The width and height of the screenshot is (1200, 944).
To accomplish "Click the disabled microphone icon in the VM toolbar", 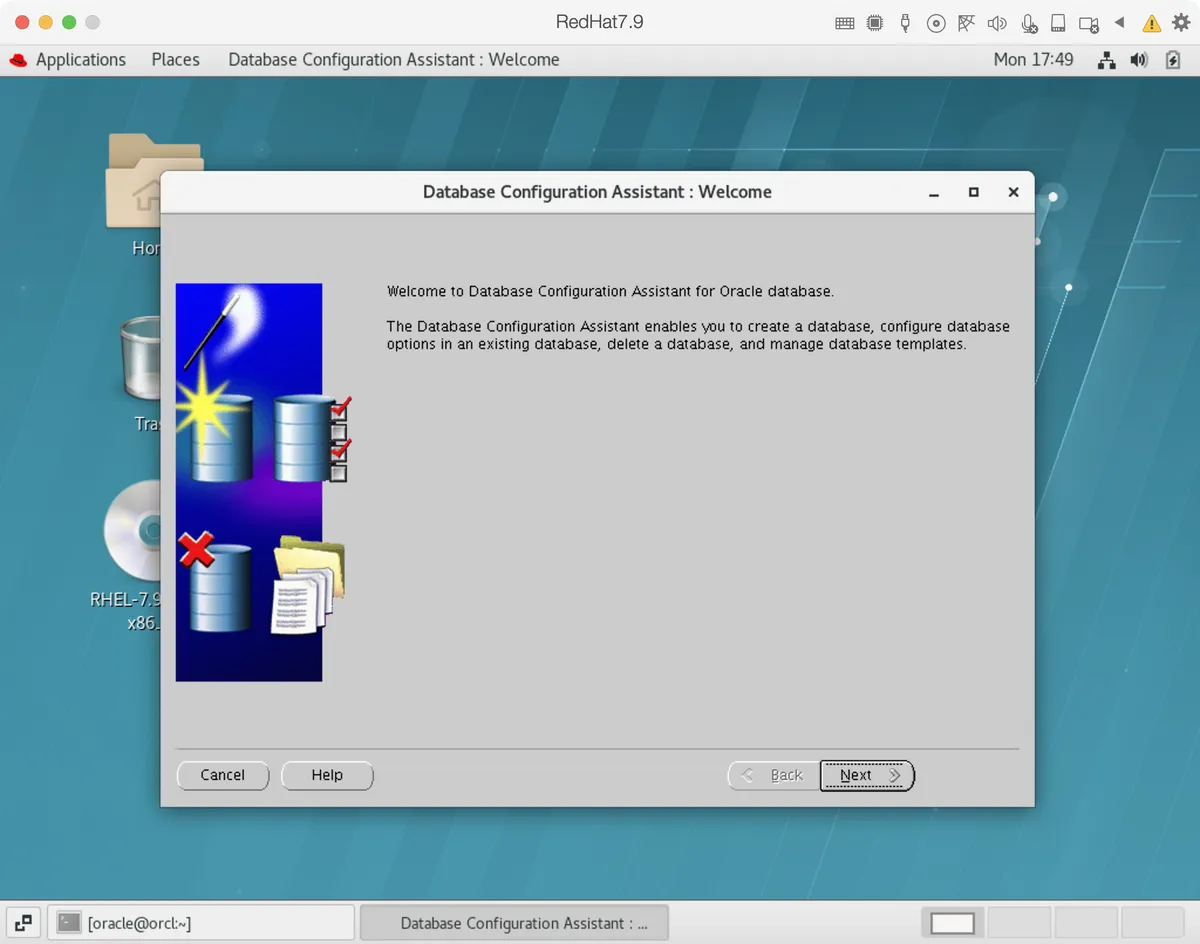I will point(1030,22).
